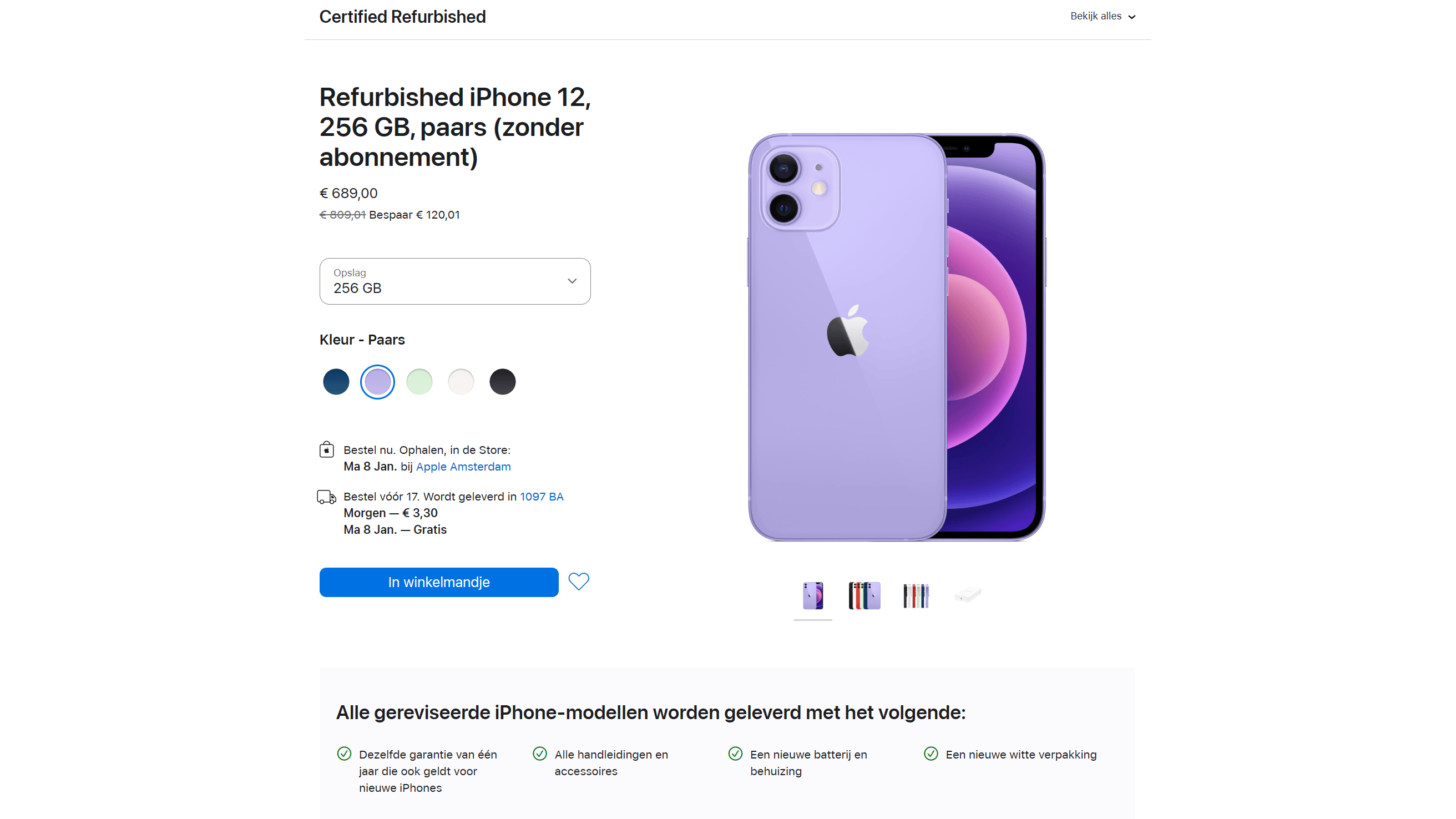View the multi-color iPhones back thumbnail
This screenshot has width=1456, height=819.
coord(864,596)
